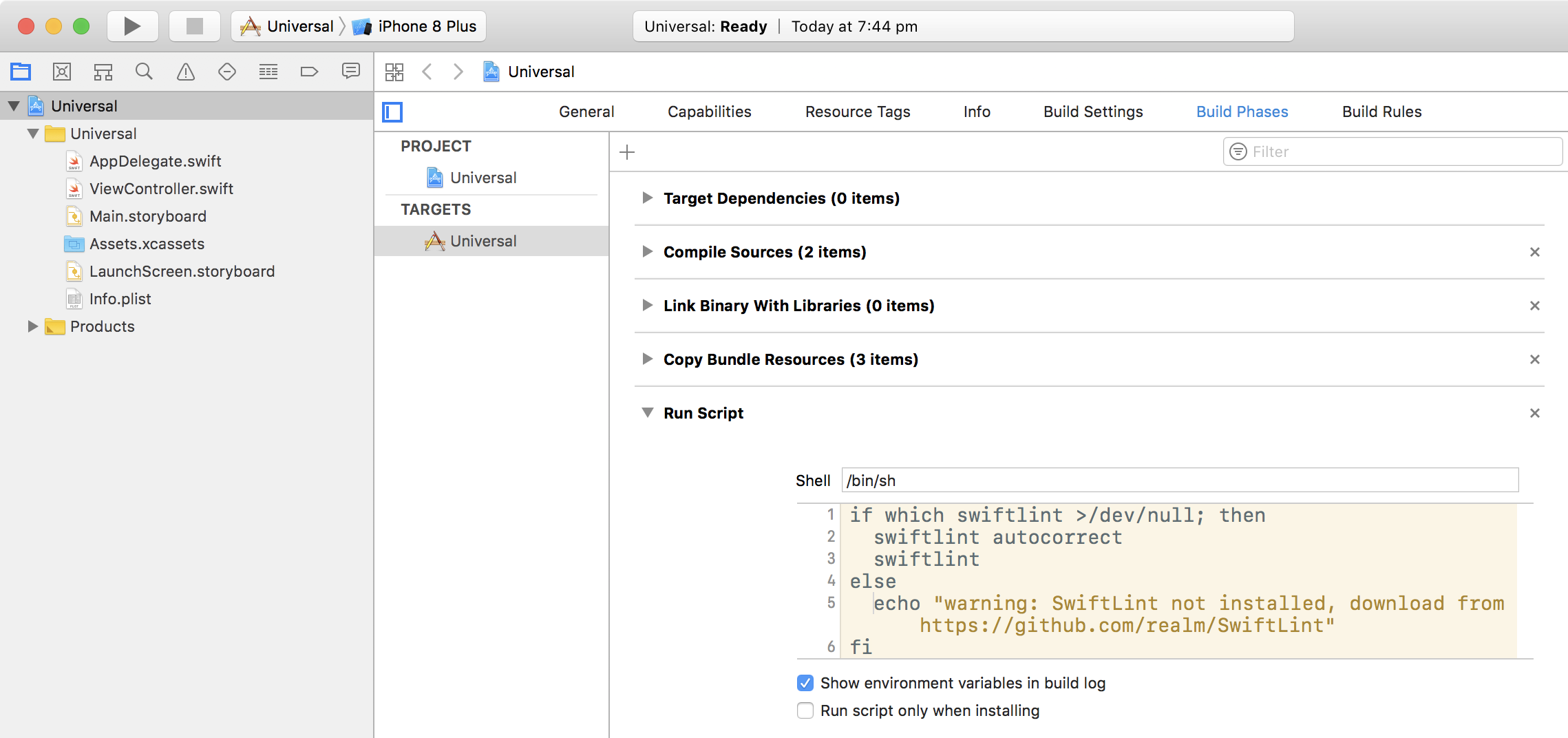Open the Find navigator magnifier icon
The width and height of the screenshot is (1568, 738).
point(144,72)
